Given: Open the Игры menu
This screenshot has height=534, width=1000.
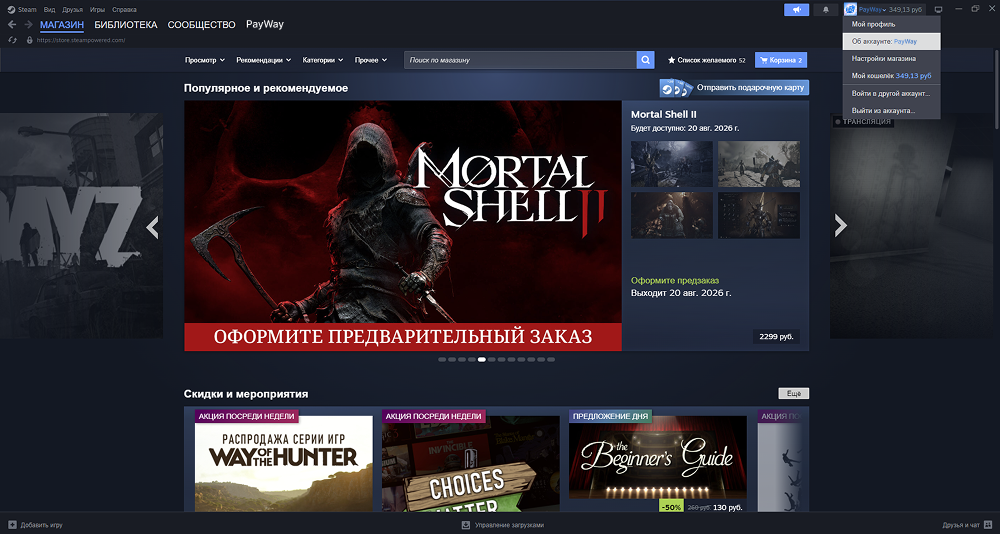Looking at the screenshot, I should tap(98, 10).
